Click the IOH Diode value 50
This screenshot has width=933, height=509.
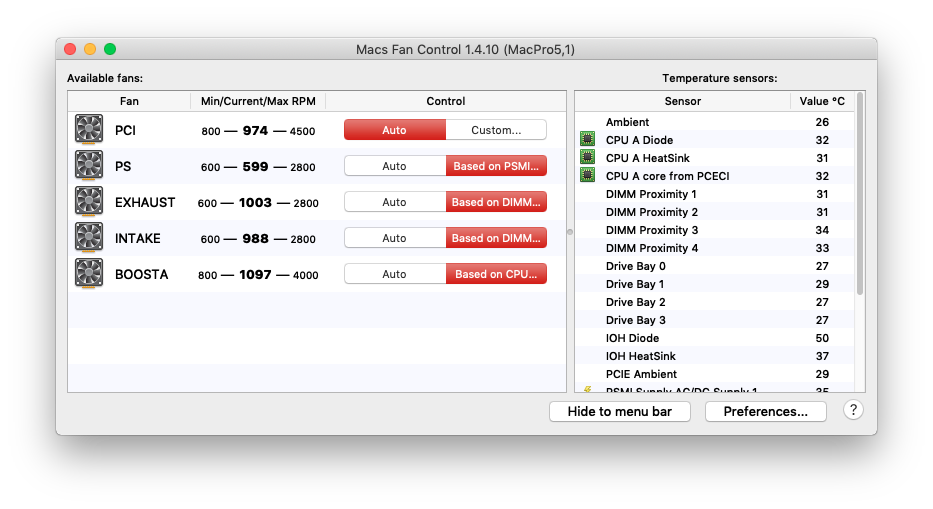click(822, 338)
